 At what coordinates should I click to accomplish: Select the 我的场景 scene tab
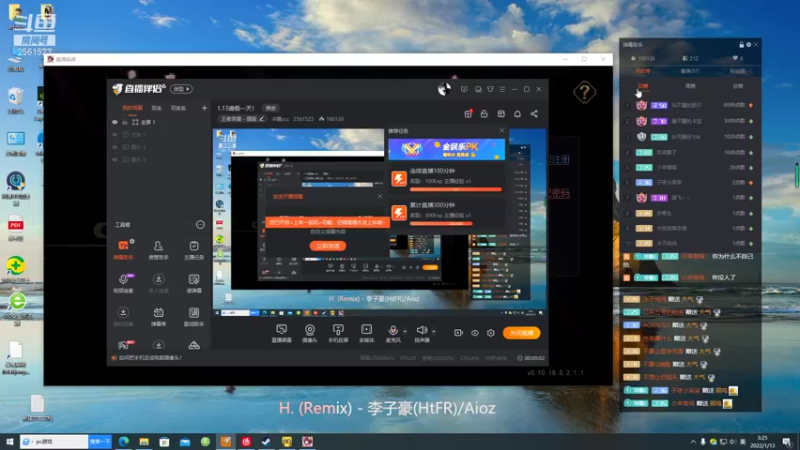point(133,108)
